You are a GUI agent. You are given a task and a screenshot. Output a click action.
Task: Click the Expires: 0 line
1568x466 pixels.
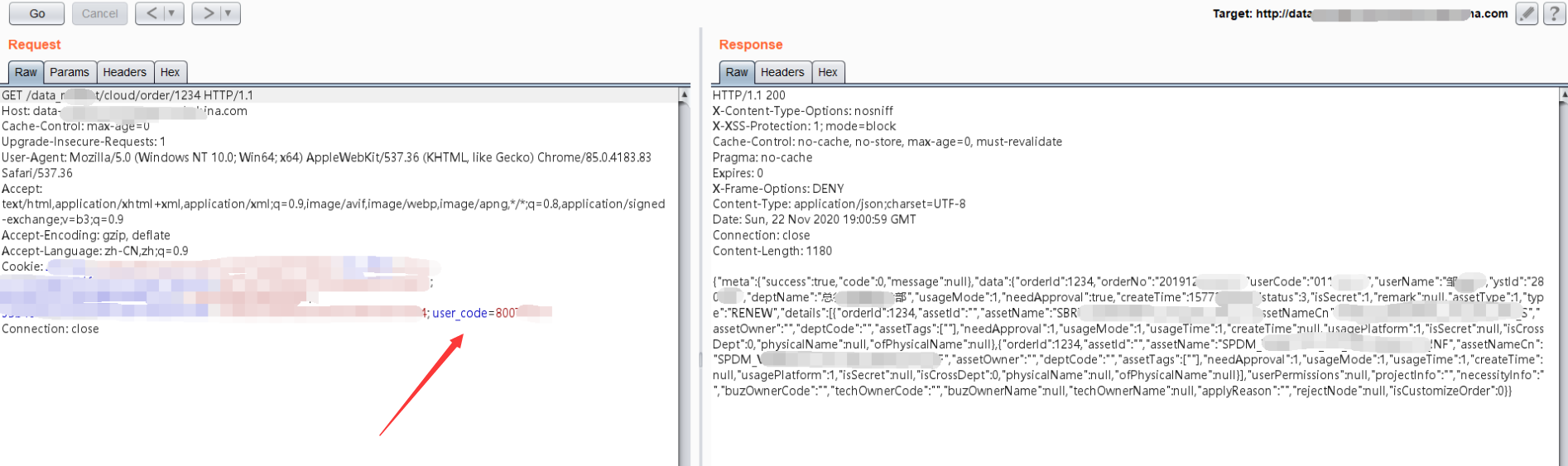coord(738,173)
